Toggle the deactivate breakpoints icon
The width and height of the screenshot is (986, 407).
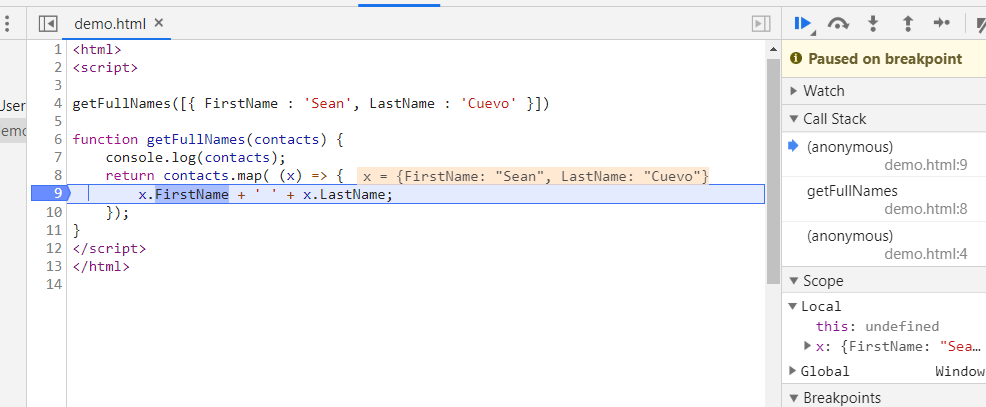click(x=980, y=24)
